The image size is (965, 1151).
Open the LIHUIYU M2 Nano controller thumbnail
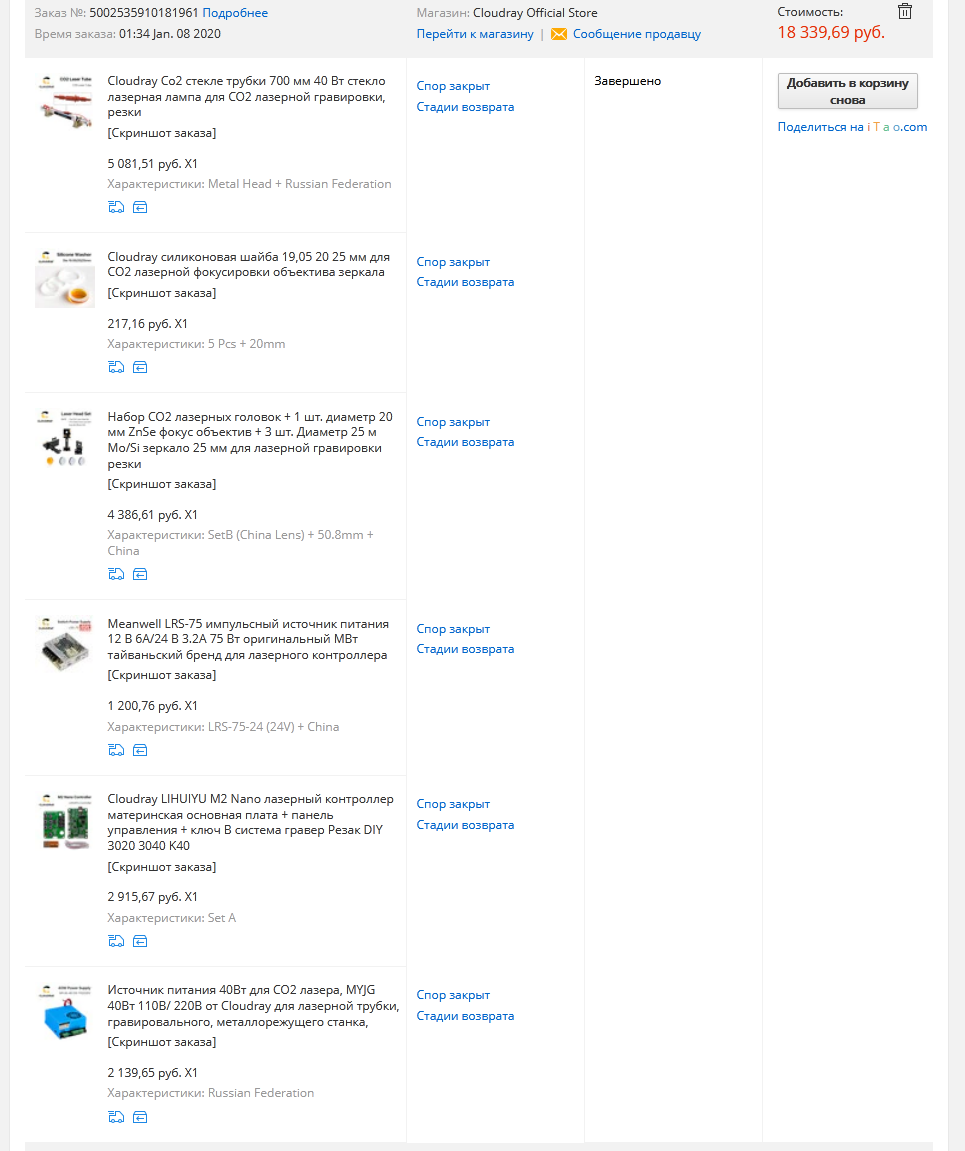click(65, 821)
